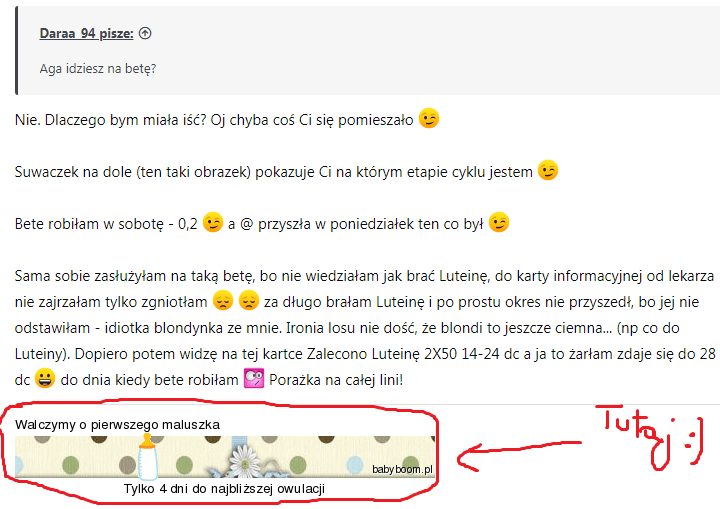This screenshot has height=509, width=720.
Task: Click the Walczymy o pierwszego maluszka caption
Action: (x=117, y=424)
